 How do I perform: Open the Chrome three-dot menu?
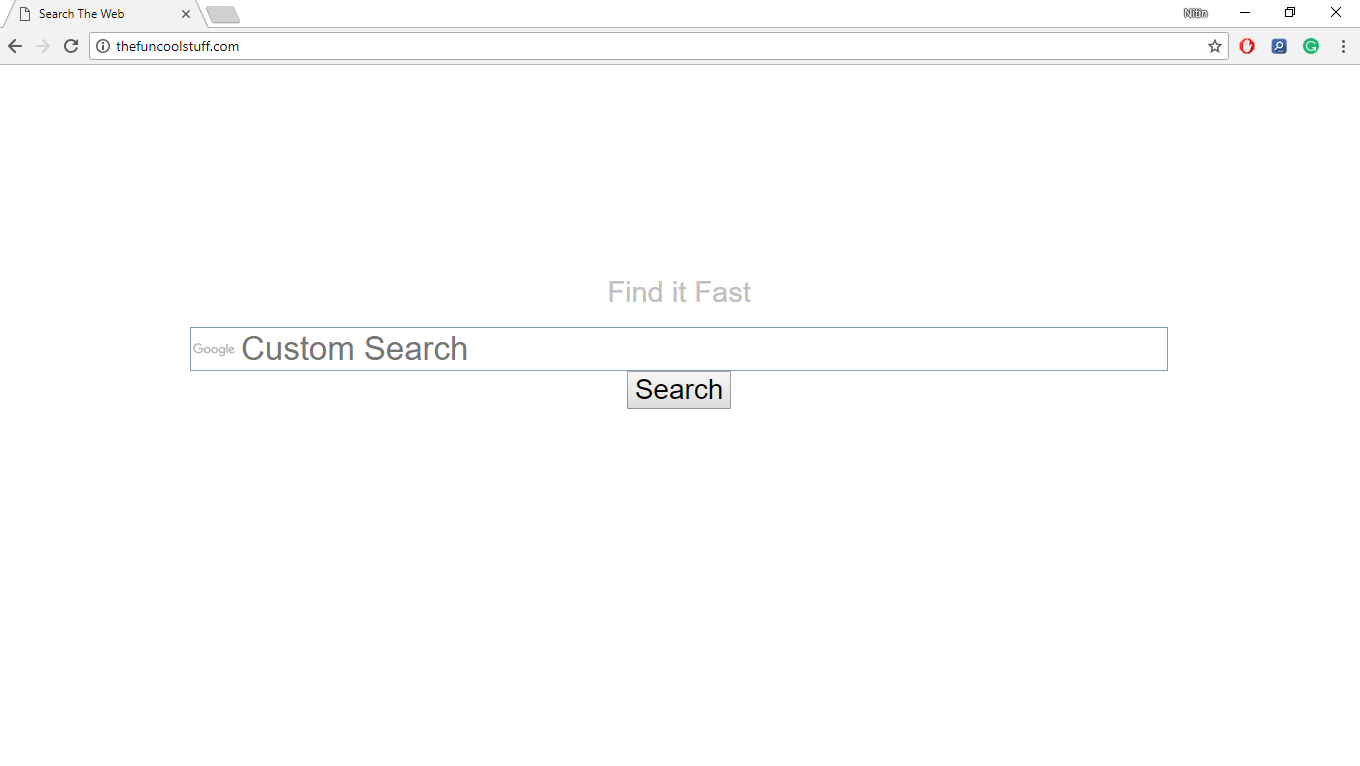click(1343, 46)
